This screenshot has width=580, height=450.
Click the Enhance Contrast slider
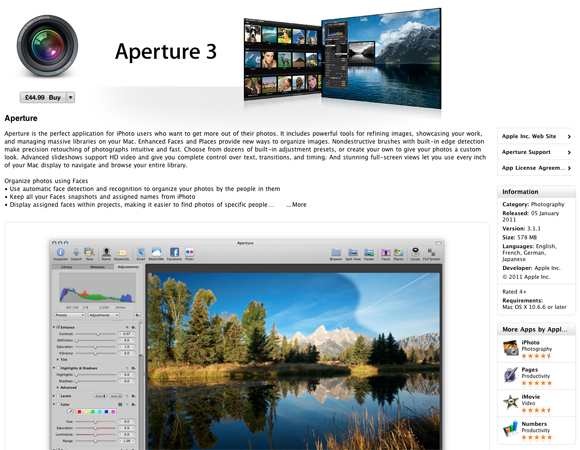tap(96, 334)
